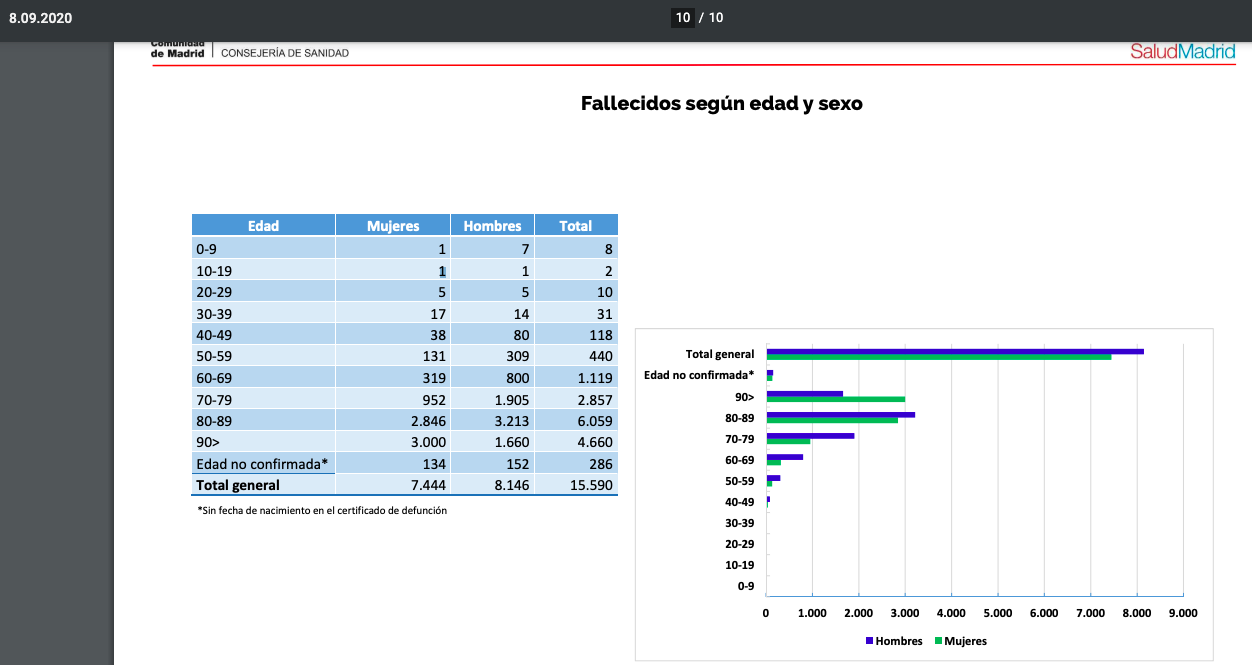Click the total value 1.119
The height and width of the screenshot is (665, 1252).
tap(593, 377)
